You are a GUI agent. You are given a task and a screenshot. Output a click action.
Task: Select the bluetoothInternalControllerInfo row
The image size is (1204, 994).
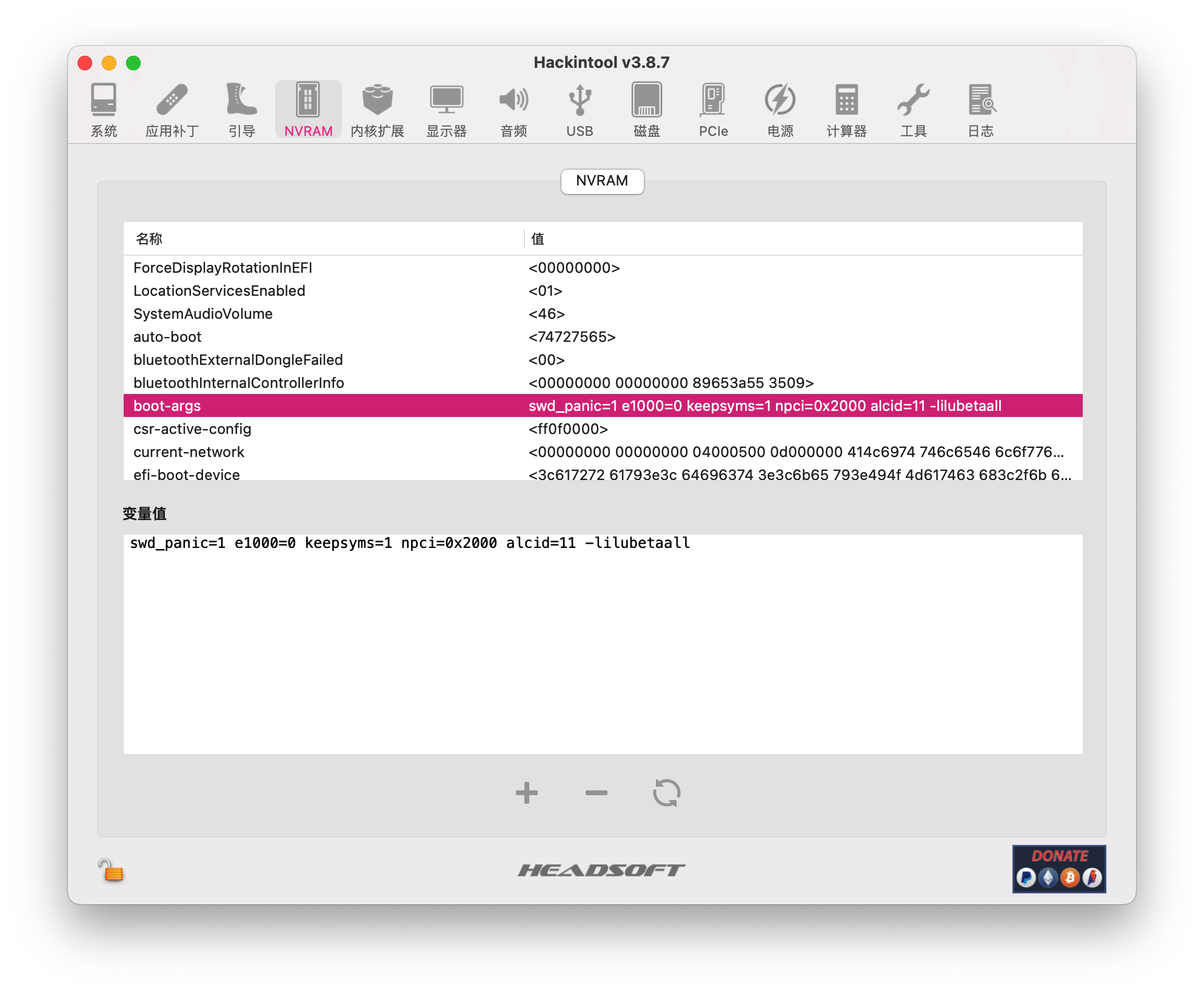point(603,383)
